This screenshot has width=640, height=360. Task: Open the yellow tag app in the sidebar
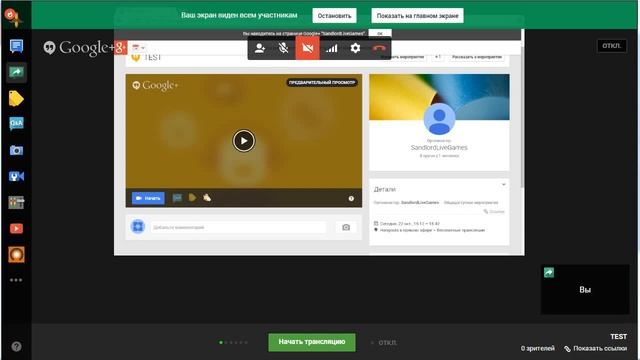tap(16, 99)
